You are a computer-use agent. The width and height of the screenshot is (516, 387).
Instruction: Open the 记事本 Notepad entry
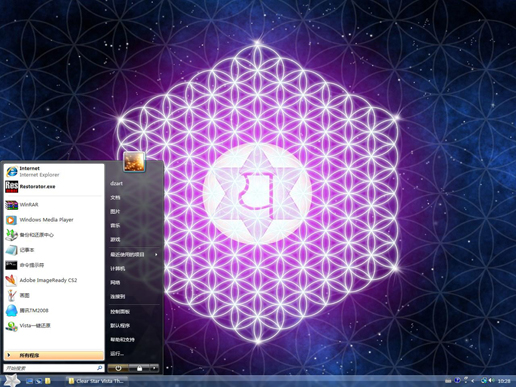coord(54,250)
